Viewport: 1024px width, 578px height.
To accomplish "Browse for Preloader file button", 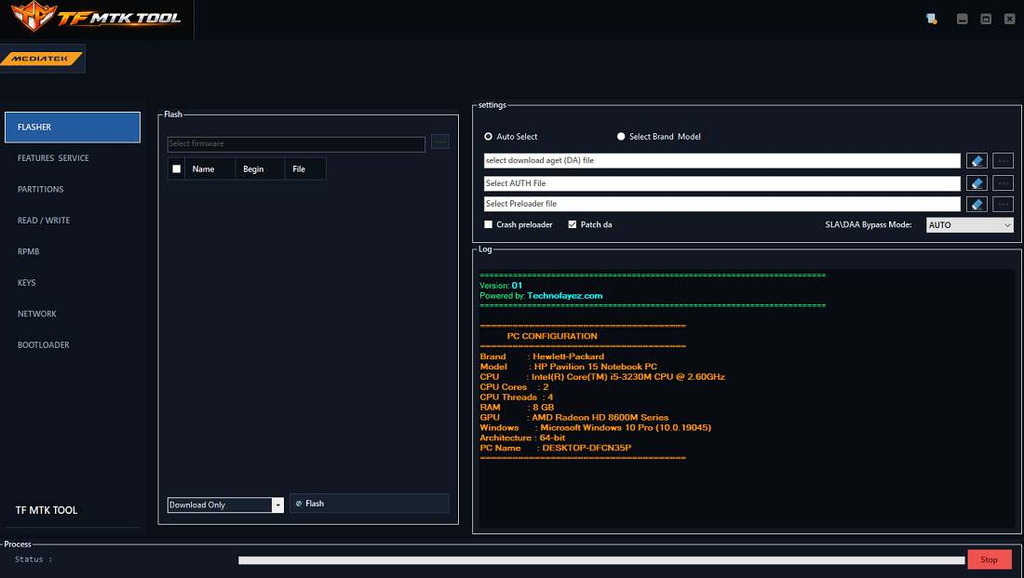I will point(1003,204).
